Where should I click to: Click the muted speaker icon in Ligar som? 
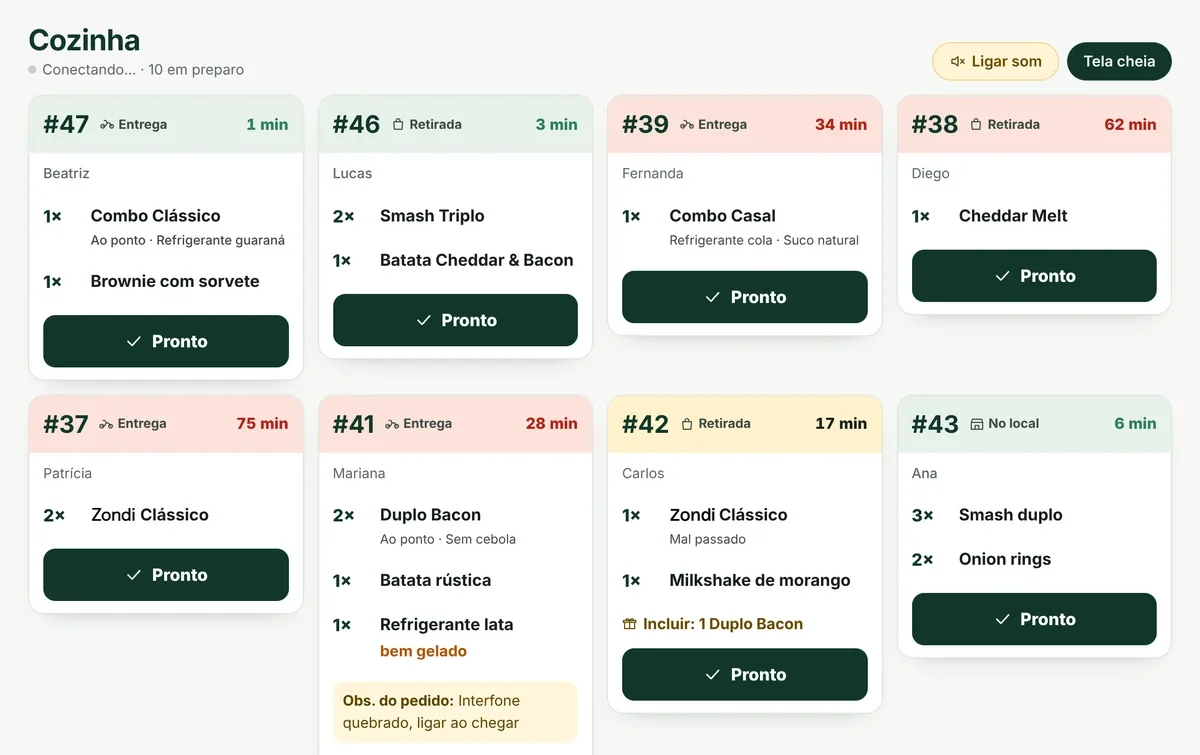point(957,62)
